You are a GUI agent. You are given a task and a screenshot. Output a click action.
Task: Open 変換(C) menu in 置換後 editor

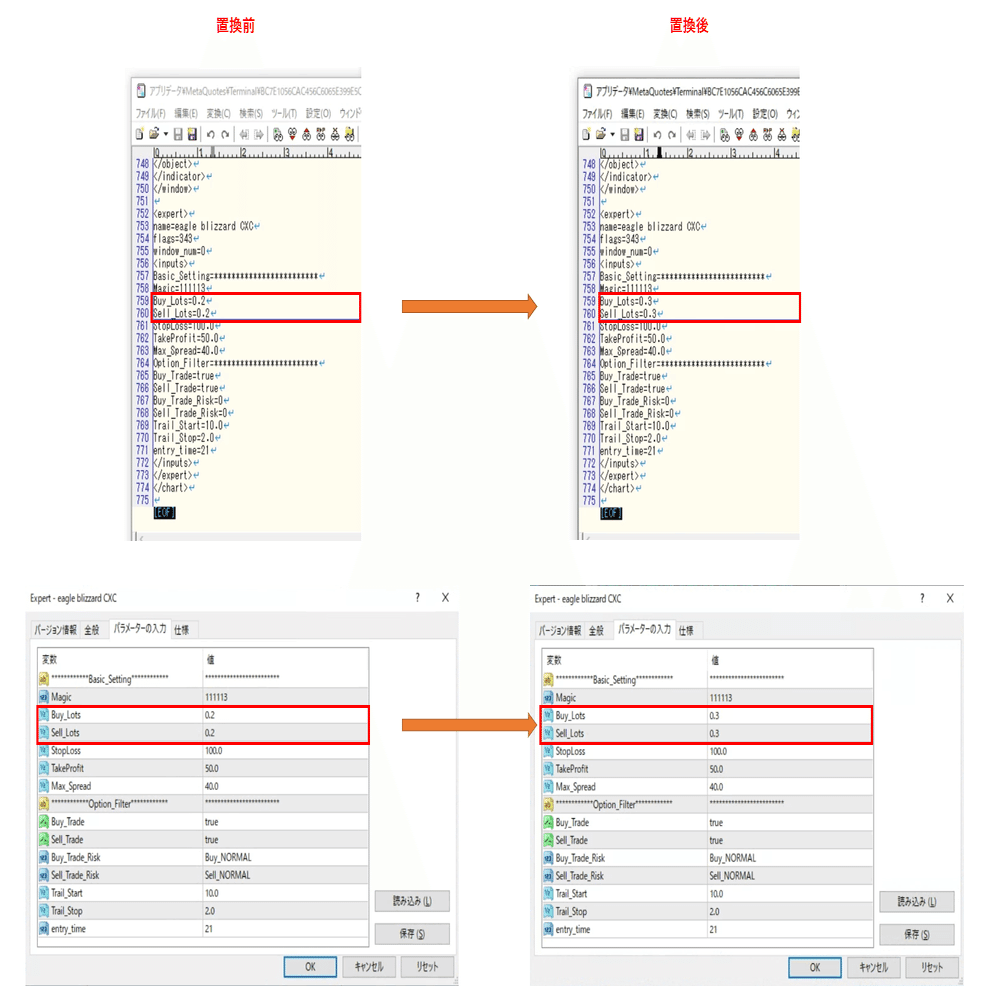[x=665, y=114]
